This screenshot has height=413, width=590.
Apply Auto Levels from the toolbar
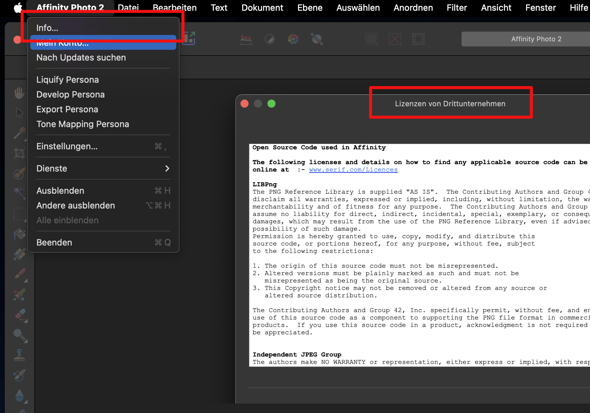pos(246,39)
